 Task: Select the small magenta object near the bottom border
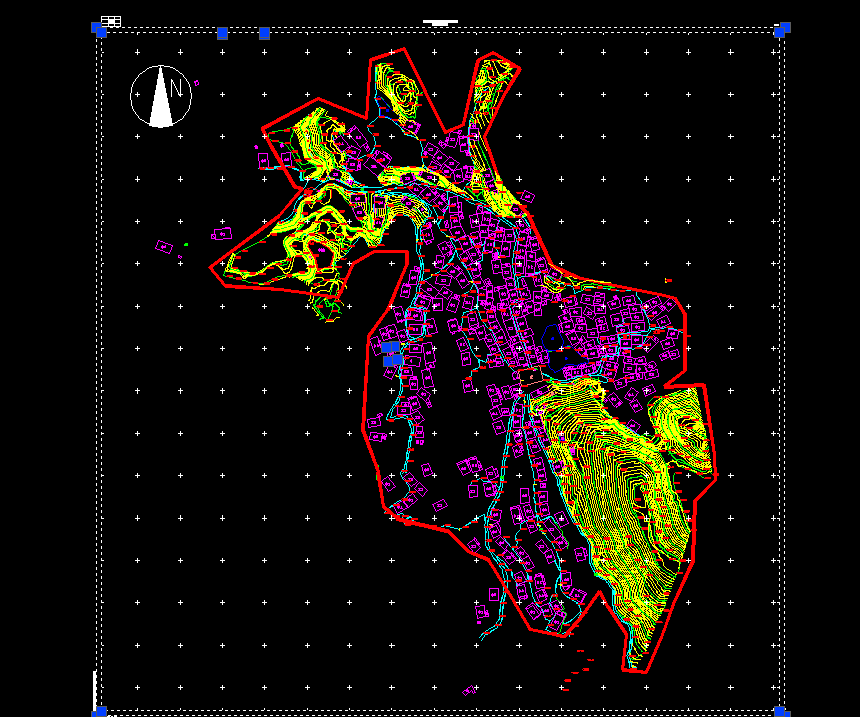tap(468, 690)
